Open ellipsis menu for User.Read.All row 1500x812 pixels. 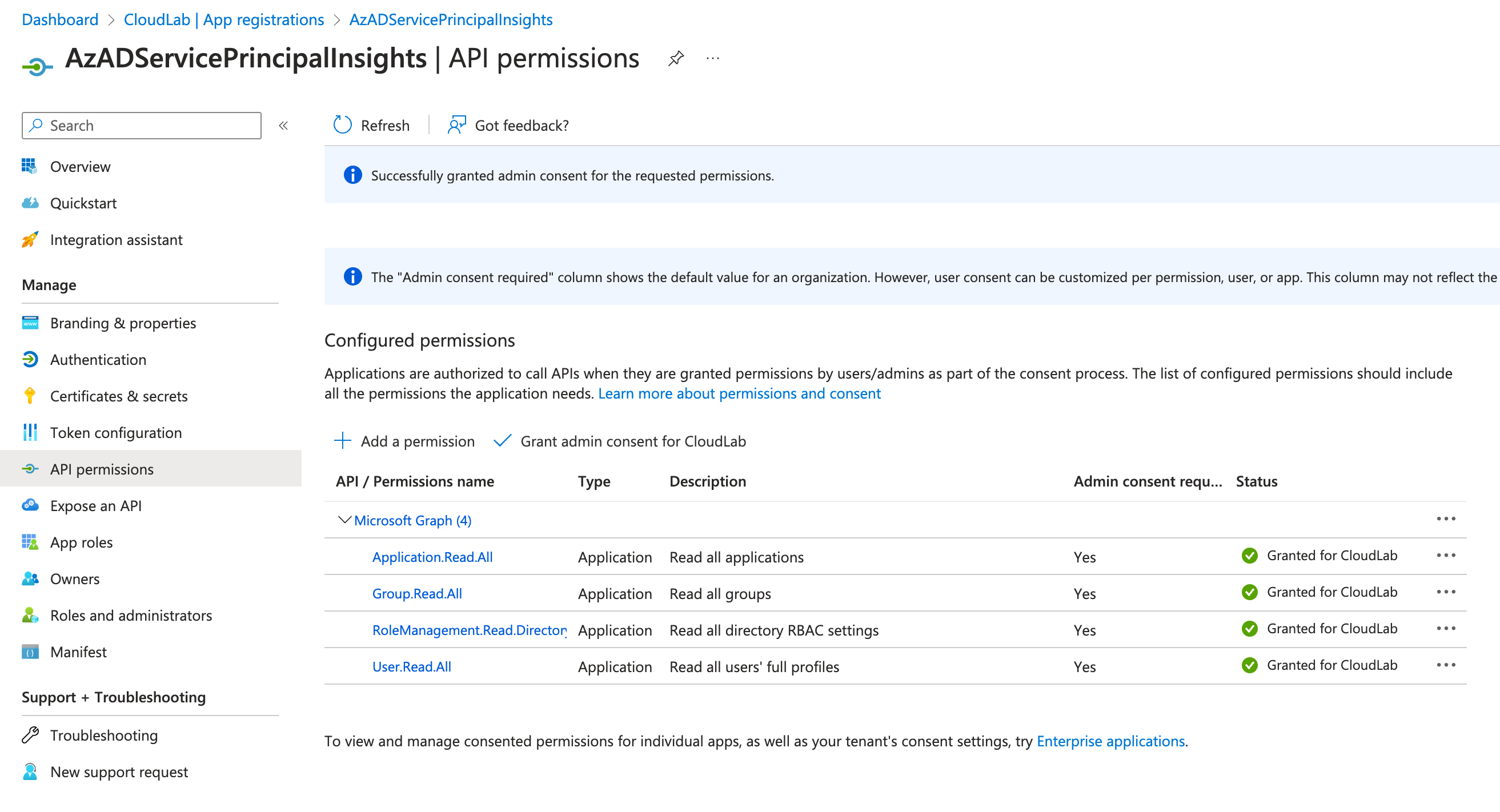(x=1445, y=665)
